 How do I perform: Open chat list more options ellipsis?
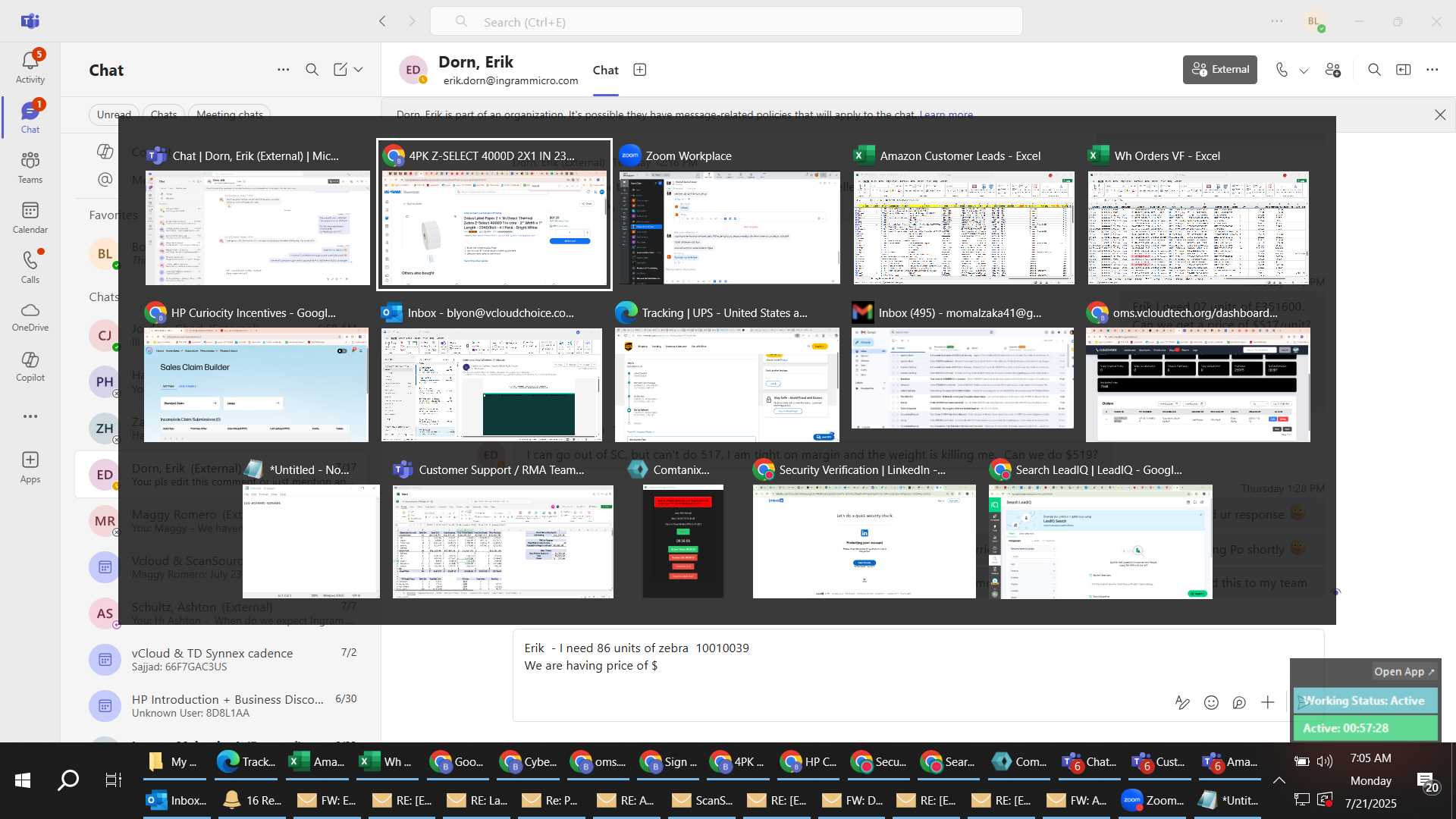(x=283, y=70)
